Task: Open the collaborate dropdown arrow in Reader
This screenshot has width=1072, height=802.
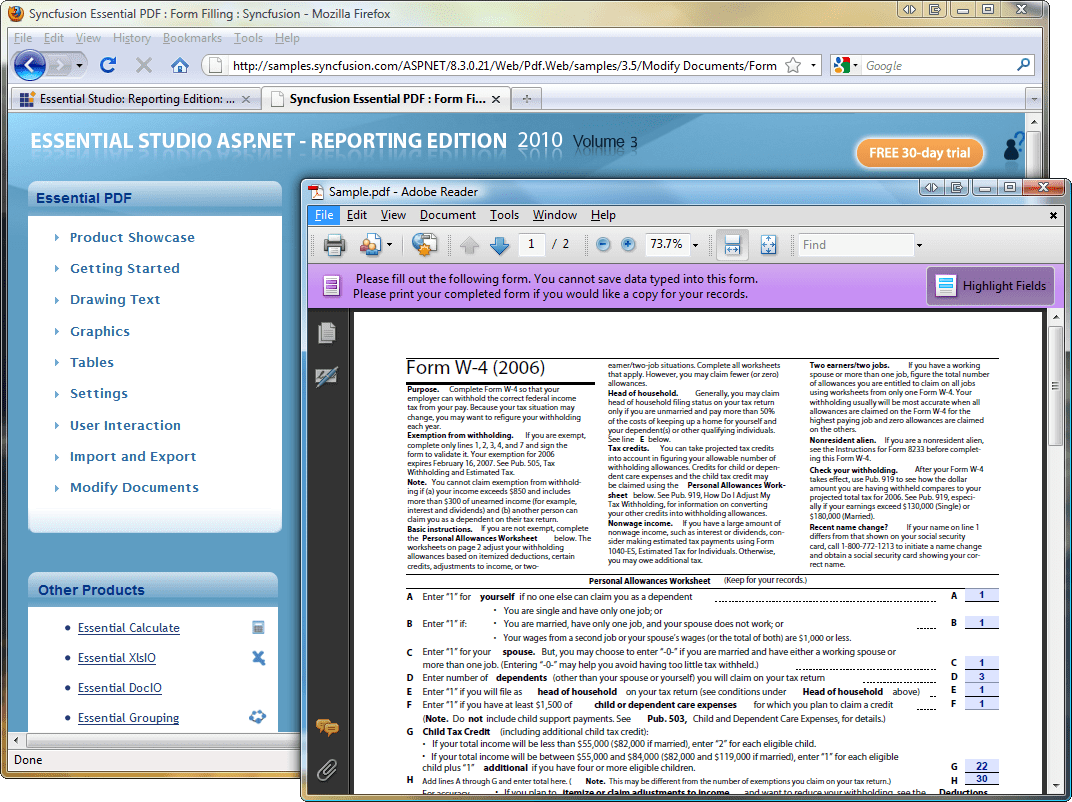Action: coord(389,245)
